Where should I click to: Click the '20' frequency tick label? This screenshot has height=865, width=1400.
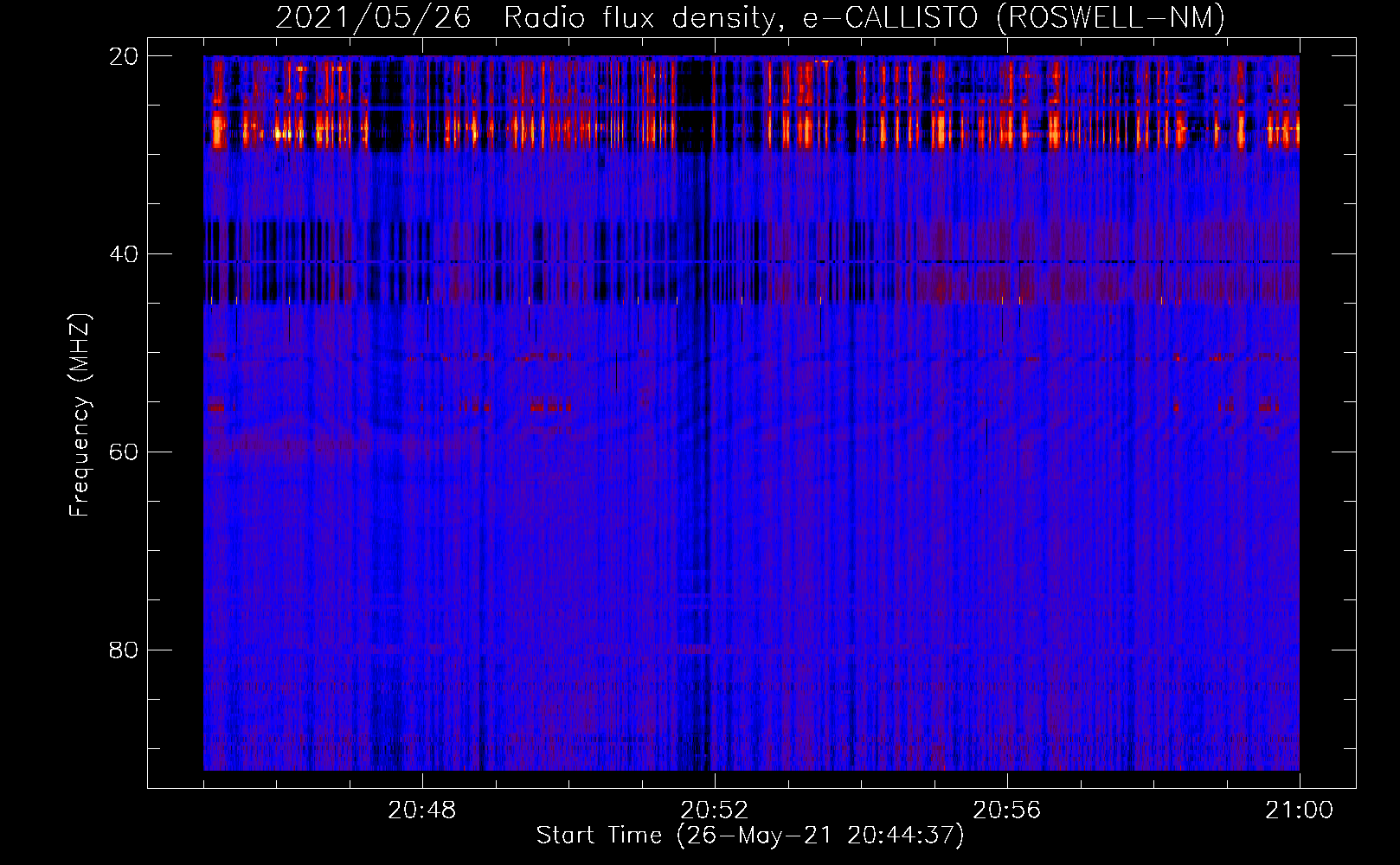tap(124, 56)
